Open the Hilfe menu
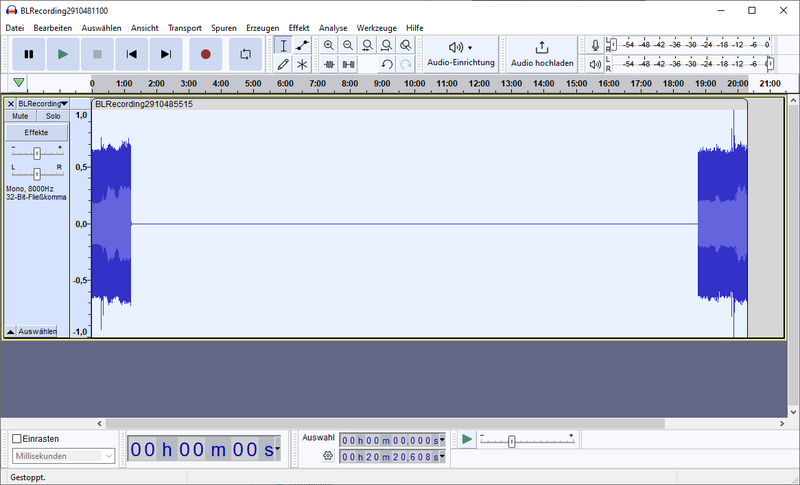This screenshot has width=800, height=485. (x=414, y=28)
